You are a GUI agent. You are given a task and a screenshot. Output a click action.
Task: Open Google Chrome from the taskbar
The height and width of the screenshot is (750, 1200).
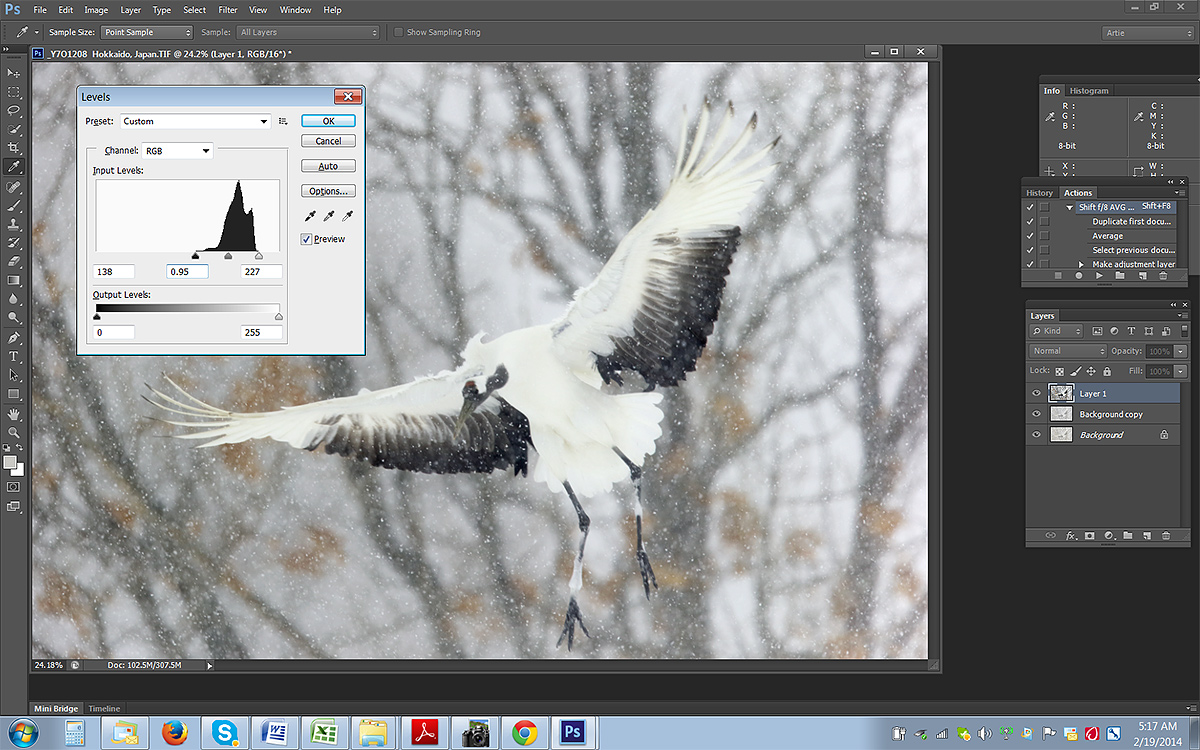click(x=524, y=733)
